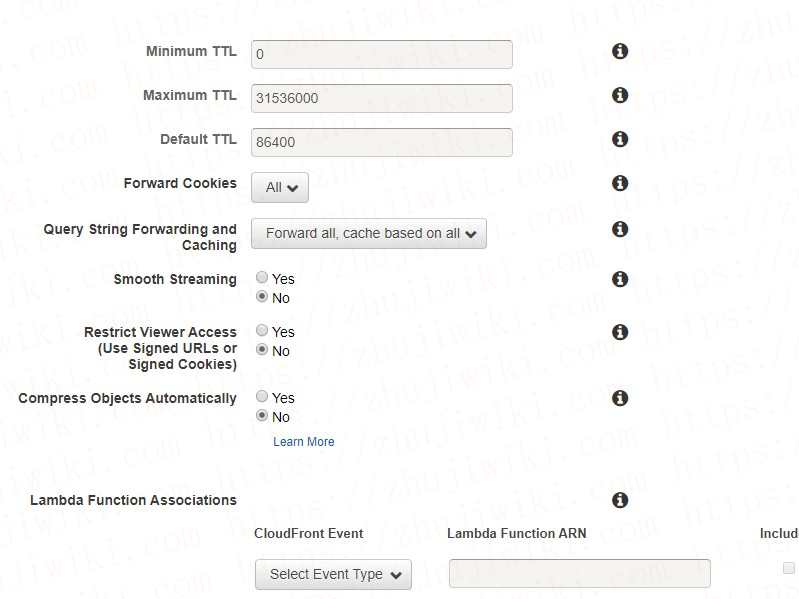Image resolution: width=799 pixels, height=599 pixels.
Task: Click info icon for Query String Forwarding
Action: point(620,229)
